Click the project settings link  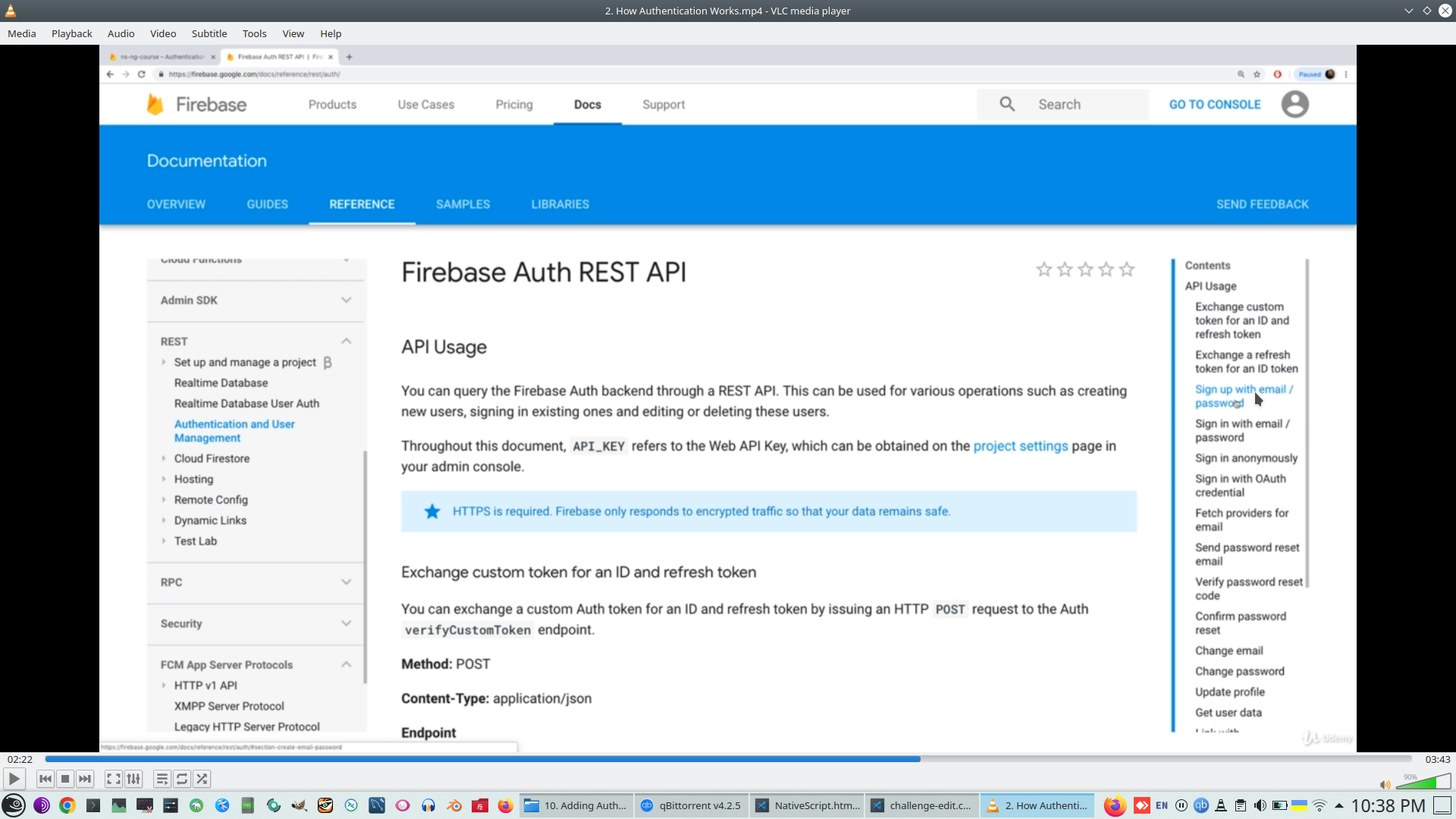(x=1020, y=446)
